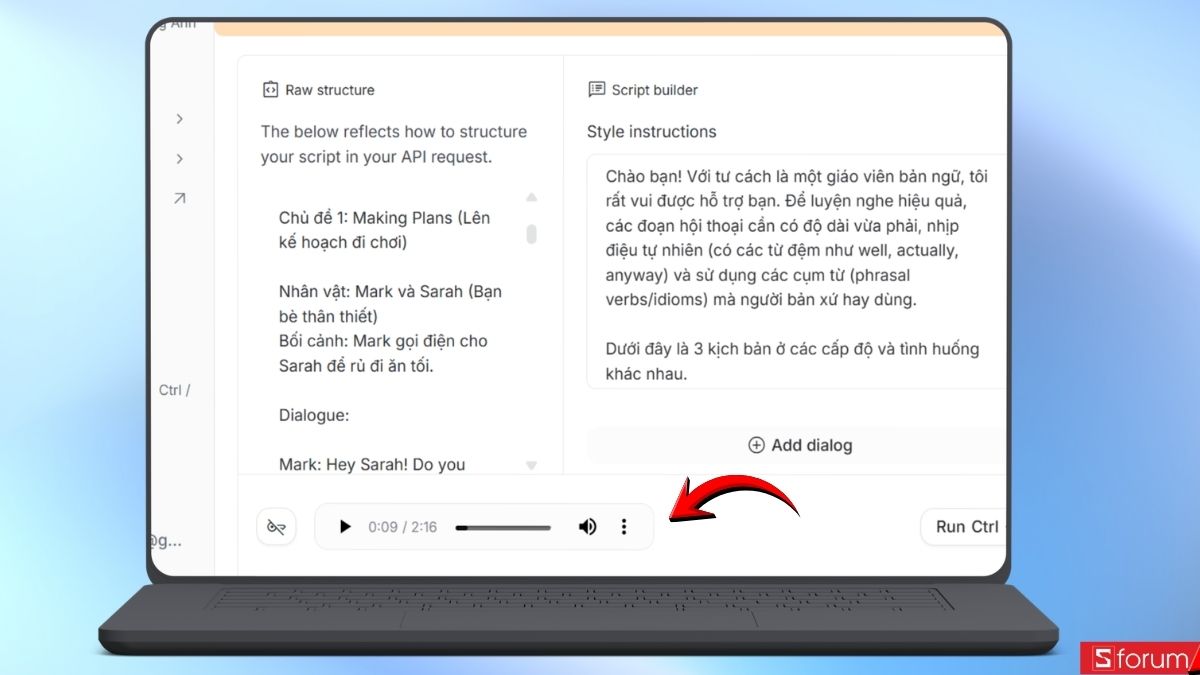Click the audio progress bar
1200x675 pixels.
coord(503,527)
